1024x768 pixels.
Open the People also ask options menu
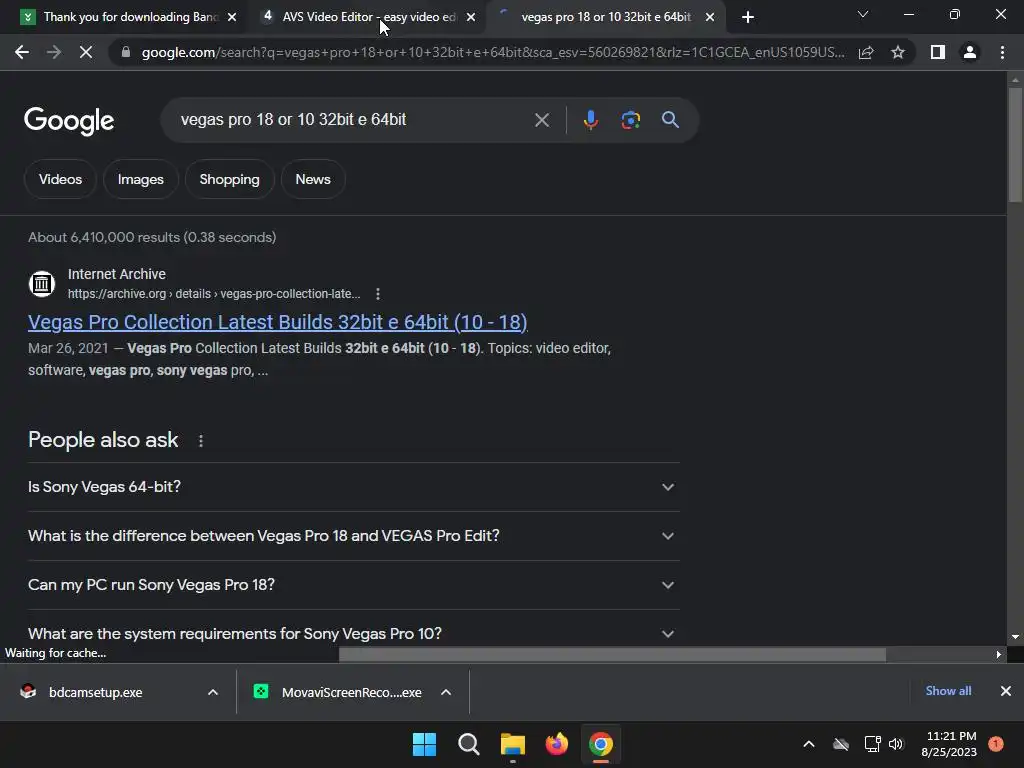[200, 441]
